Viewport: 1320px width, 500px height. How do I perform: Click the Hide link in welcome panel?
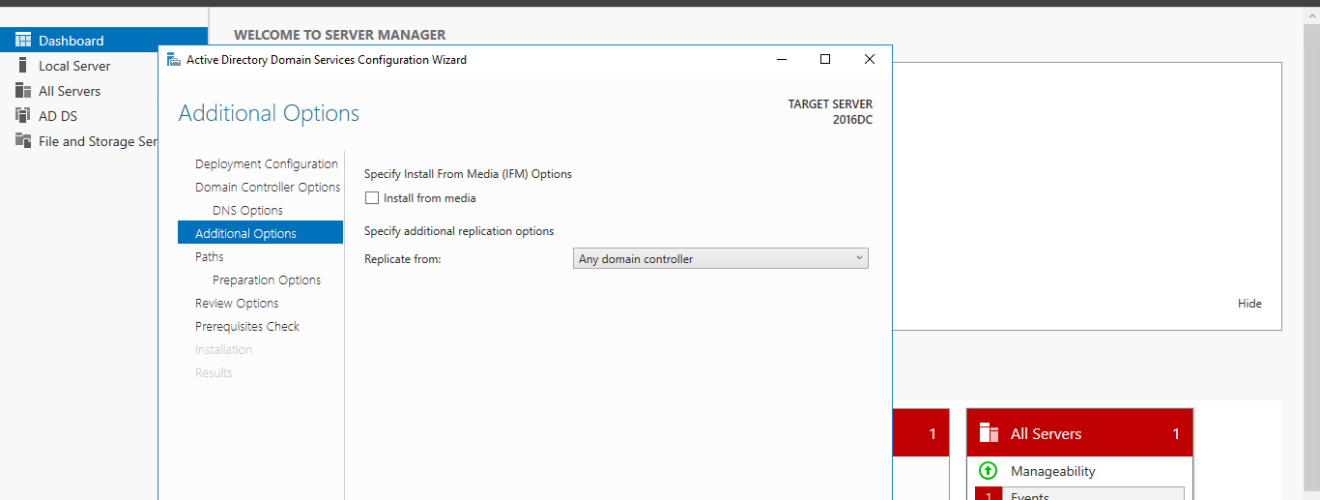[x=1249, y=303]
